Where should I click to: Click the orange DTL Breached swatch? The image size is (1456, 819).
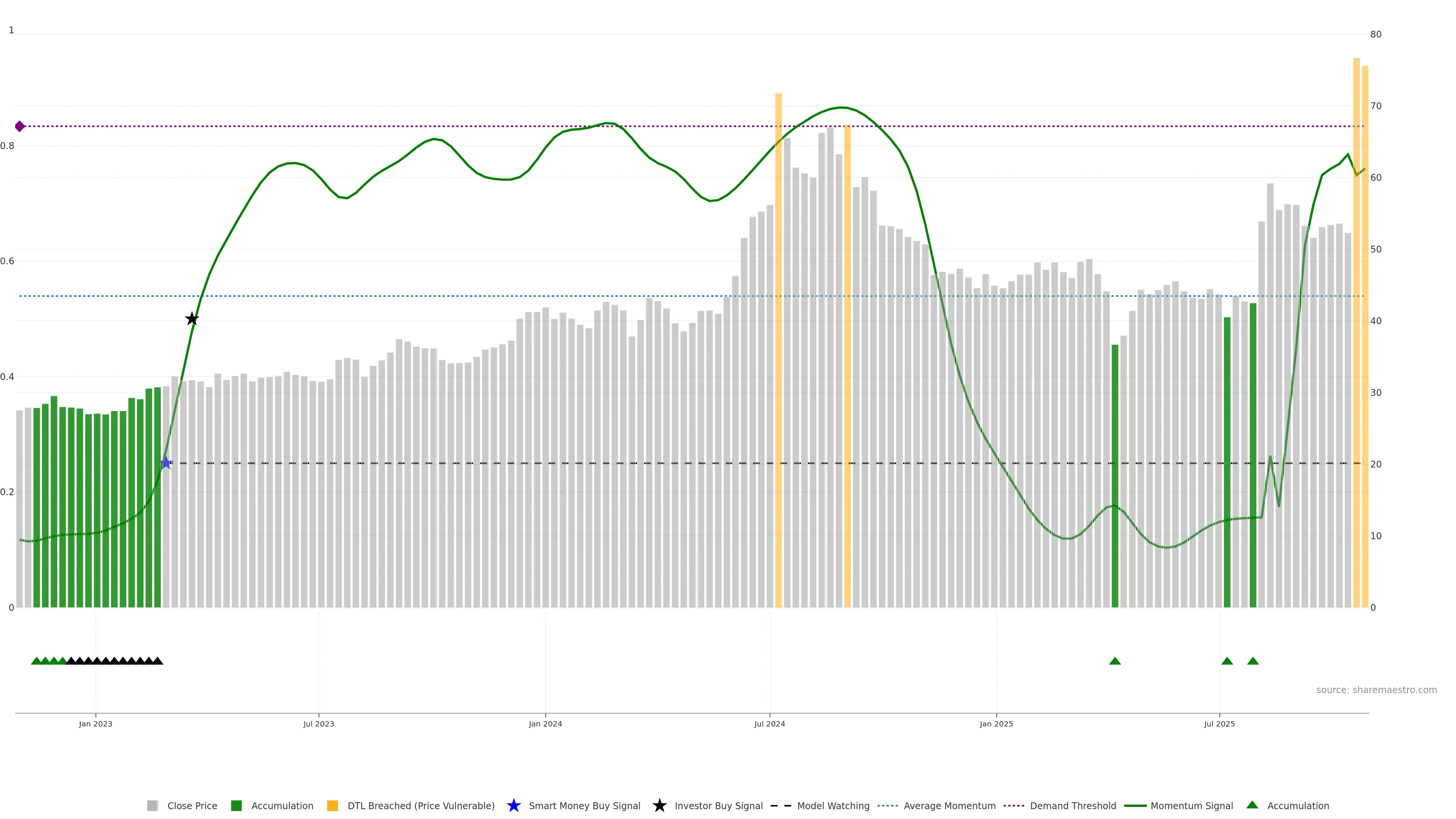[333, 805]
